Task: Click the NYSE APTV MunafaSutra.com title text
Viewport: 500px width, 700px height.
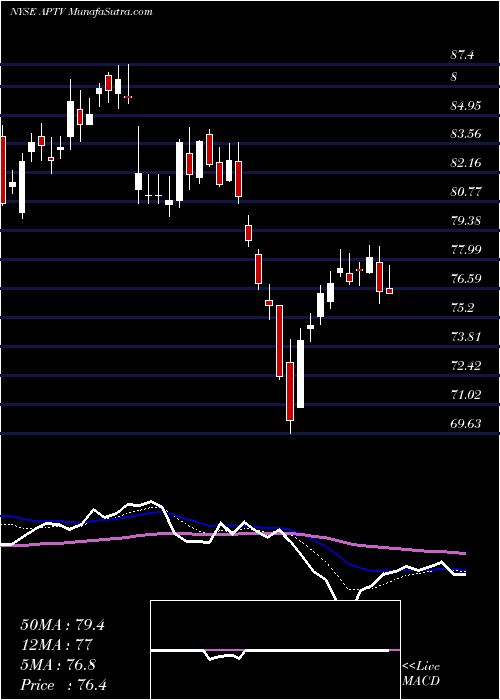Action: coord(81,11)
